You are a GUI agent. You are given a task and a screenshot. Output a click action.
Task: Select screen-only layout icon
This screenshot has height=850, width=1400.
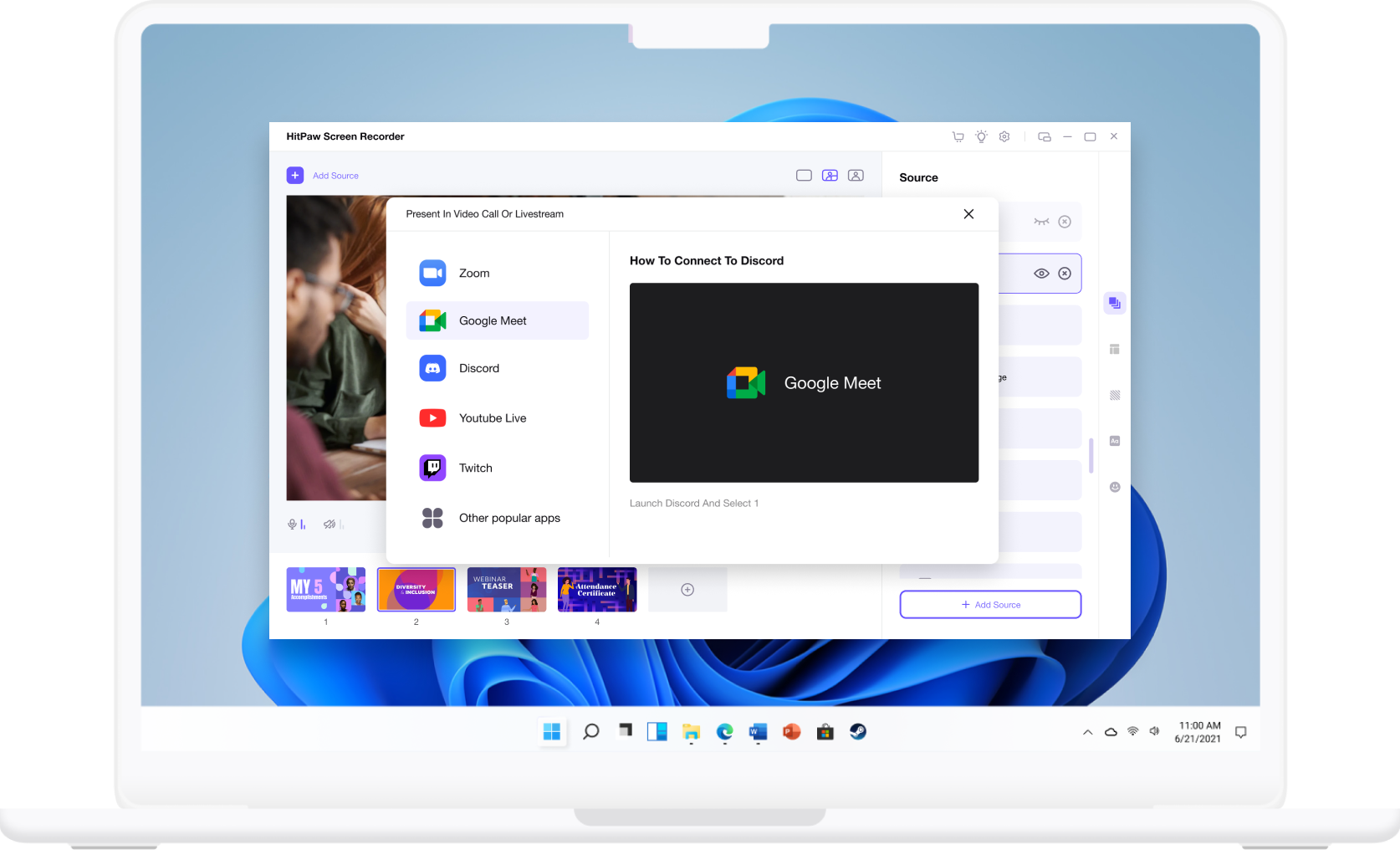coord(804,176)
